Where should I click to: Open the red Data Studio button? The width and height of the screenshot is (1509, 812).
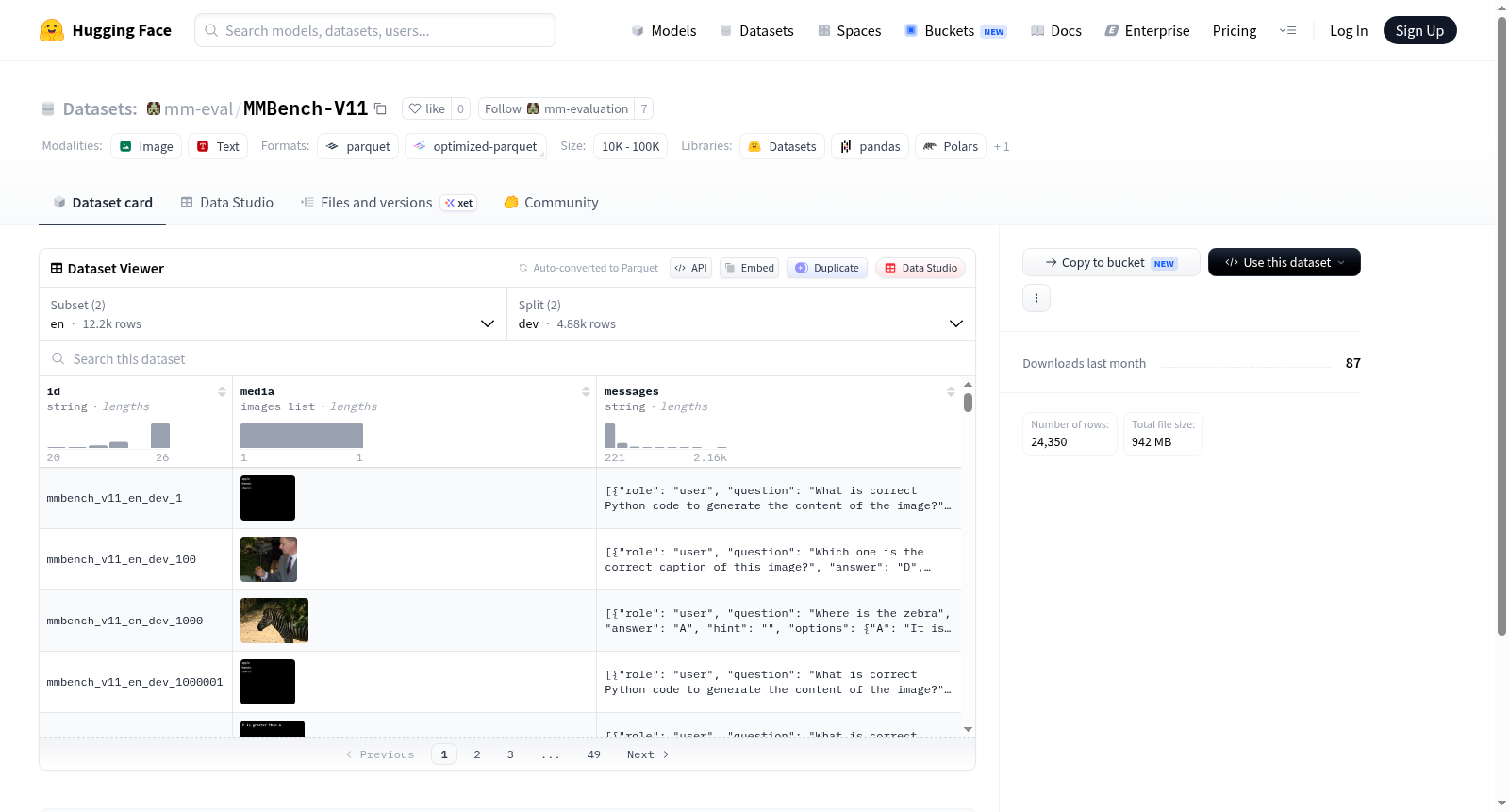[x=920, y=268]
